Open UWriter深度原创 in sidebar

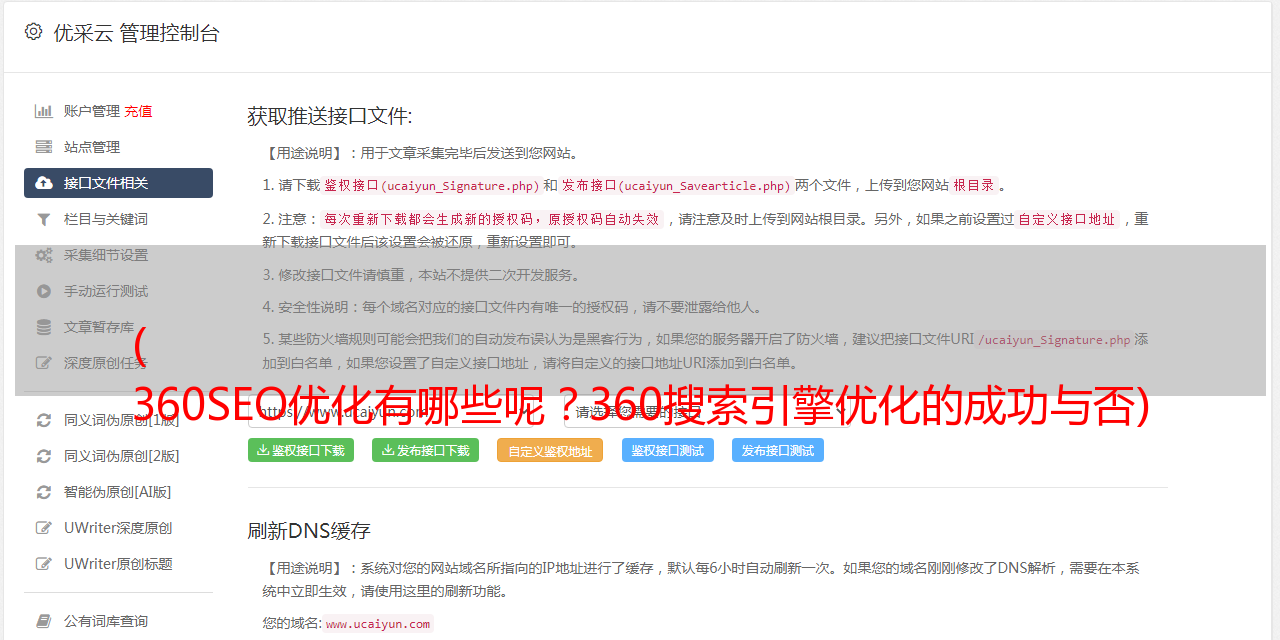(118, 528)
